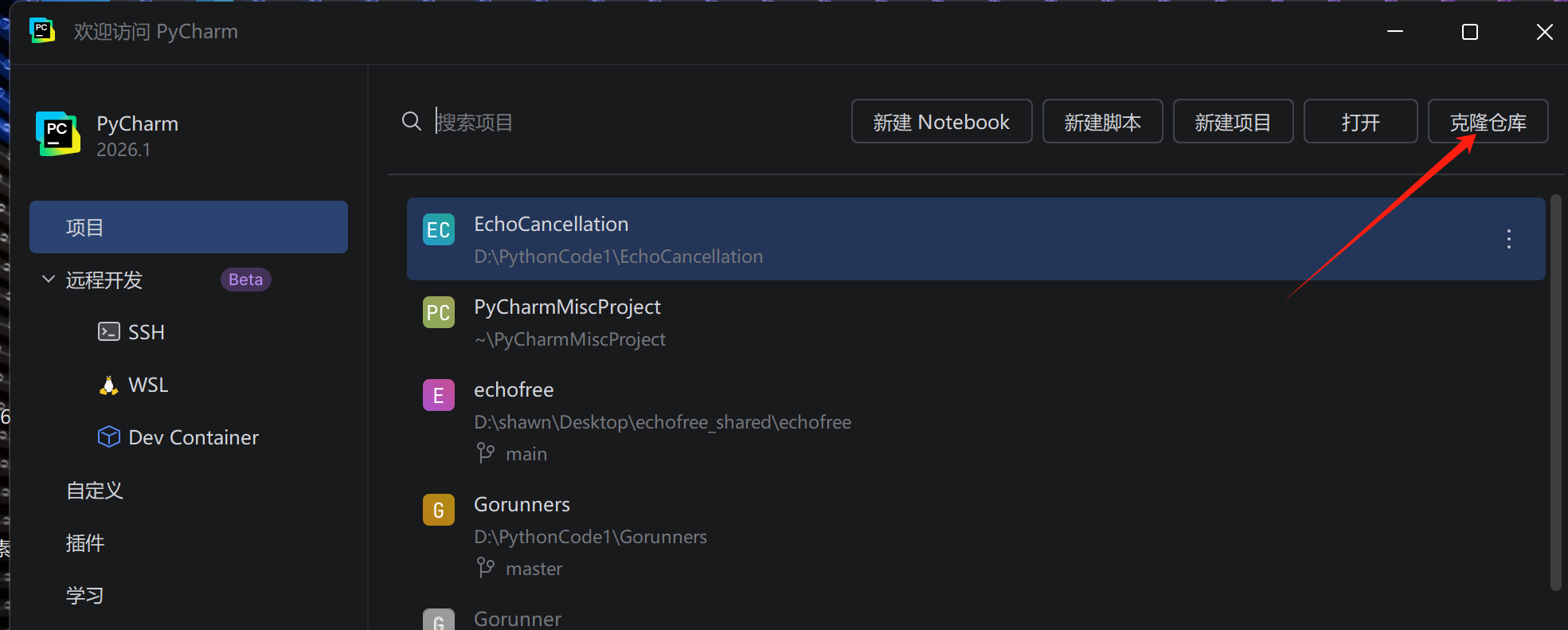This screenshot has width=1568, height=630.
Task: Click the 欢迎访问 PyCharm window title
Action: (x=156, y=31)
